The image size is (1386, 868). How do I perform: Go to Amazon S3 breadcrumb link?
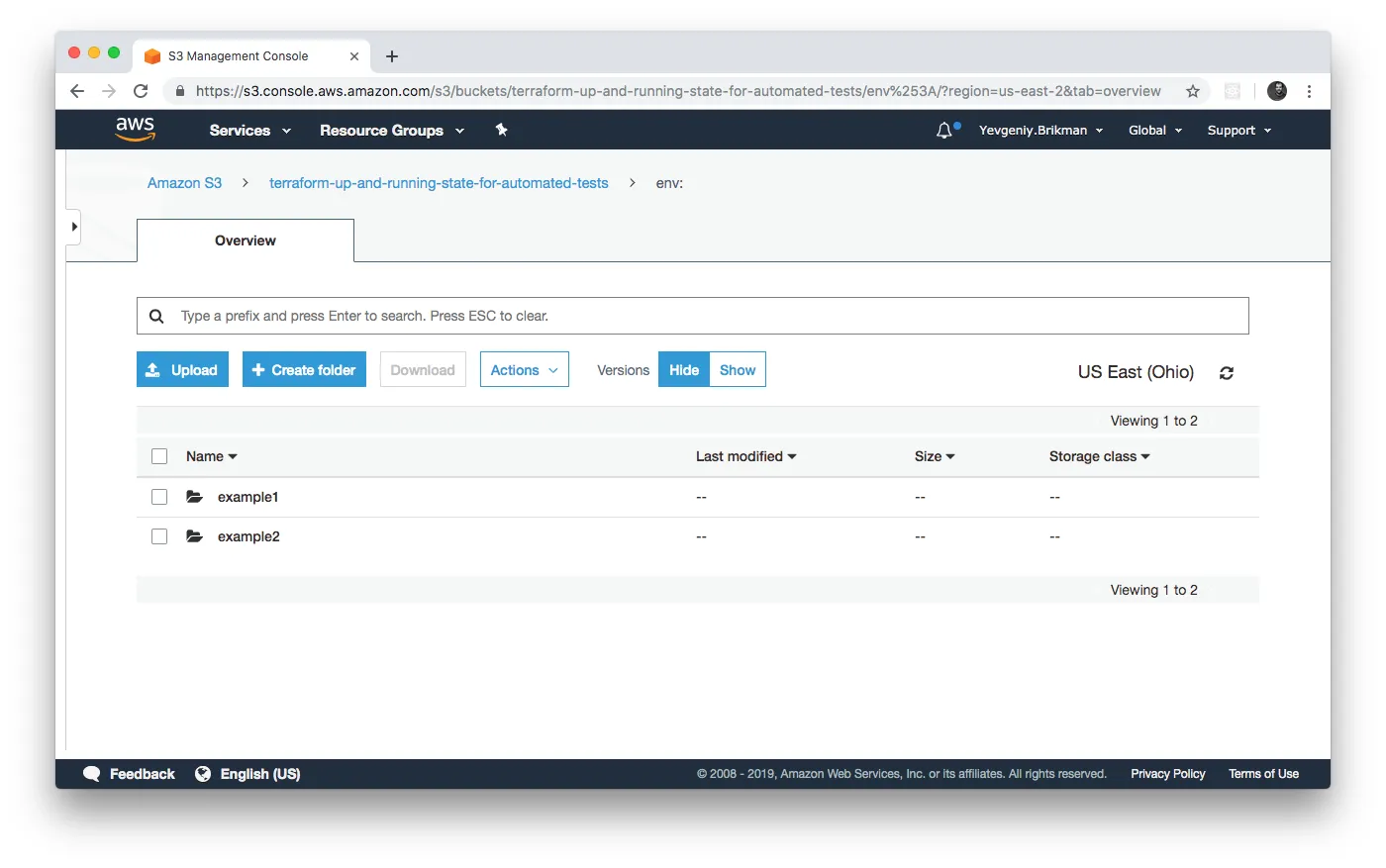coord(184,183)
